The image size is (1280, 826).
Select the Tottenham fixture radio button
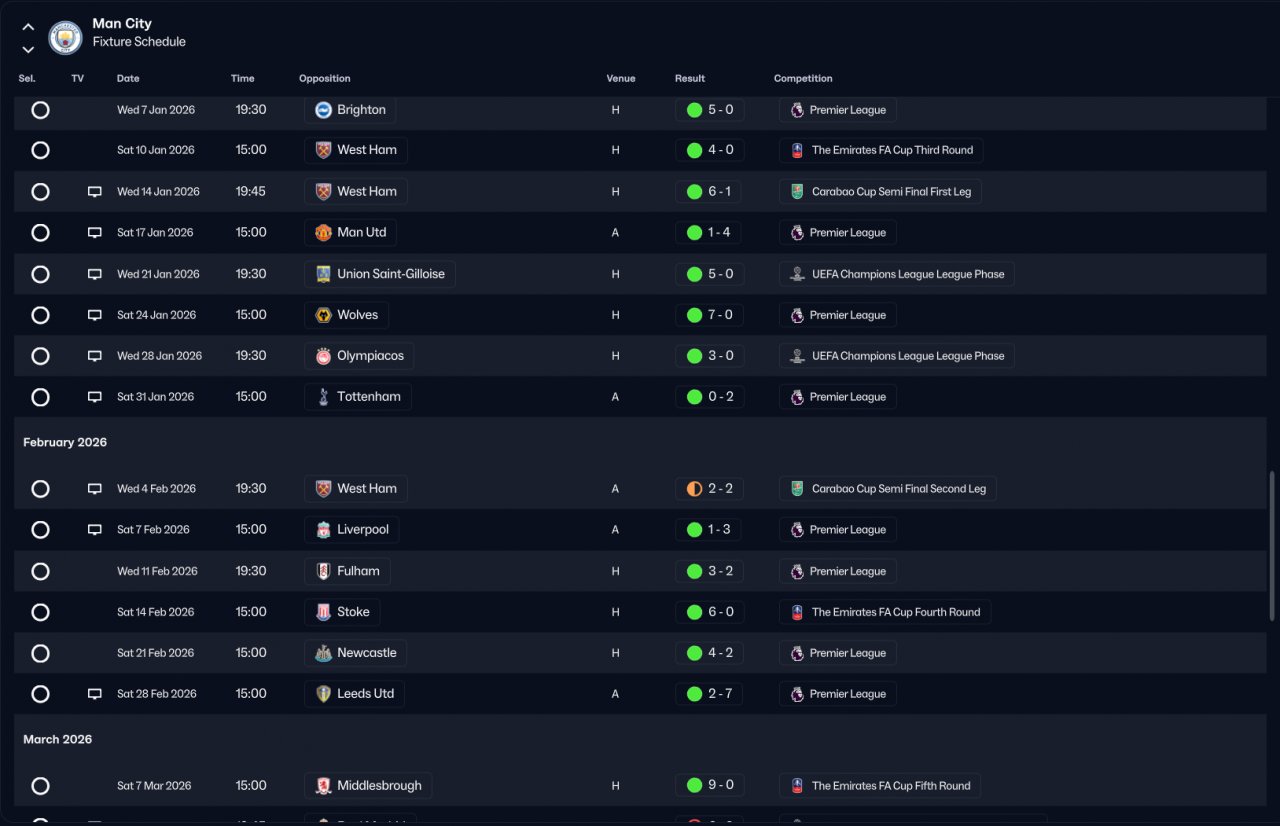pos(40,397)
